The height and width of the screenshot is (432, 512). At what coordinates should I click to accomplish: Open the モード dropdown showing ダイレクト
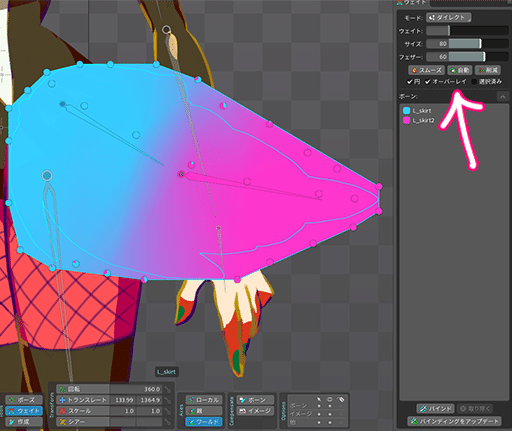449,18
